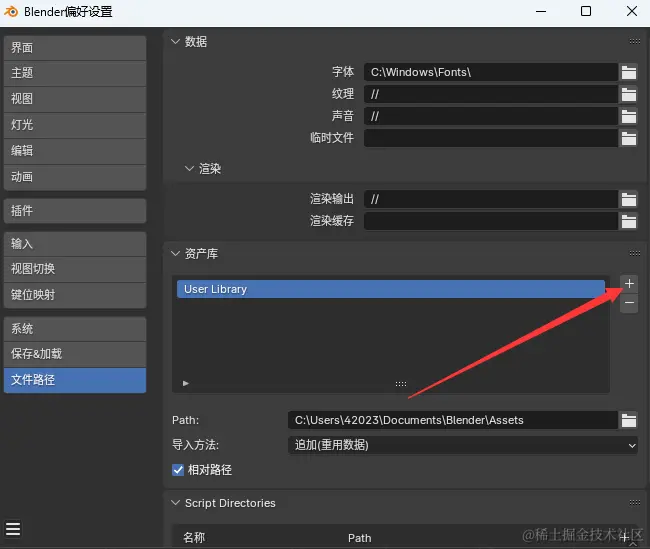Minimize the Blender preferences window
The image size is (650, 549).
[x=541, y=12]
